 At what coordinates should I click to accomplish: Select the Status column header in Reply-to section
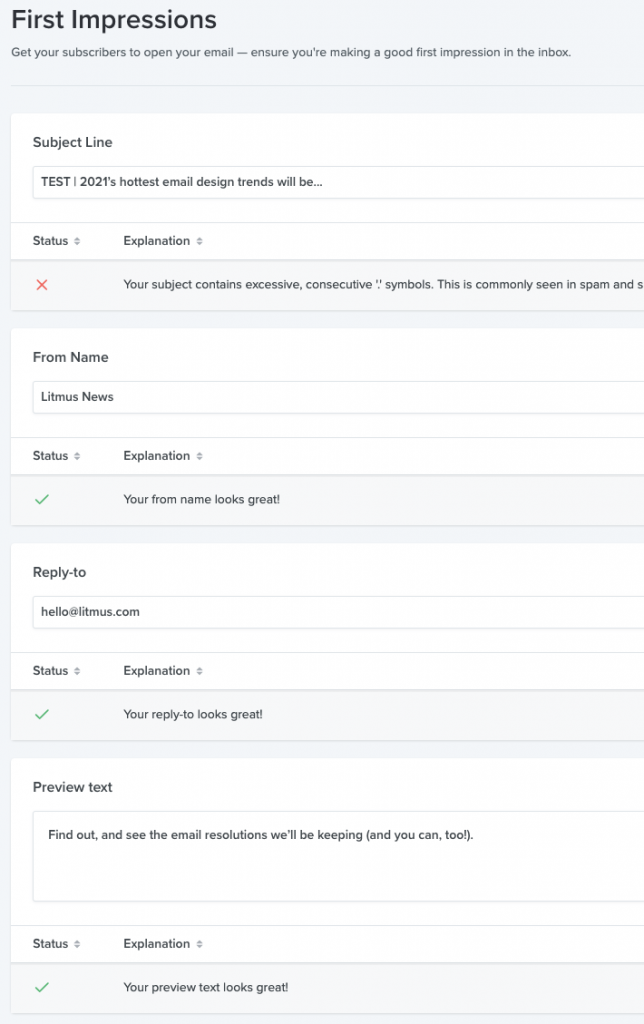[x=55, y=670]
